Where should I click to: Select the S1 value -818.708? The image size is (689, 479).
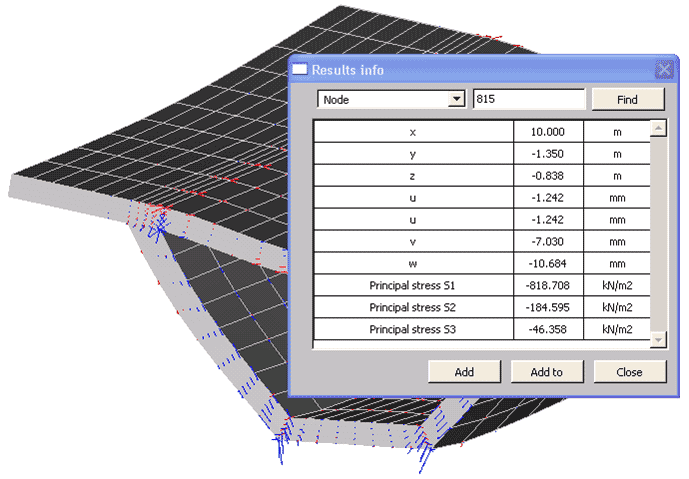click(x=548, y=286)
